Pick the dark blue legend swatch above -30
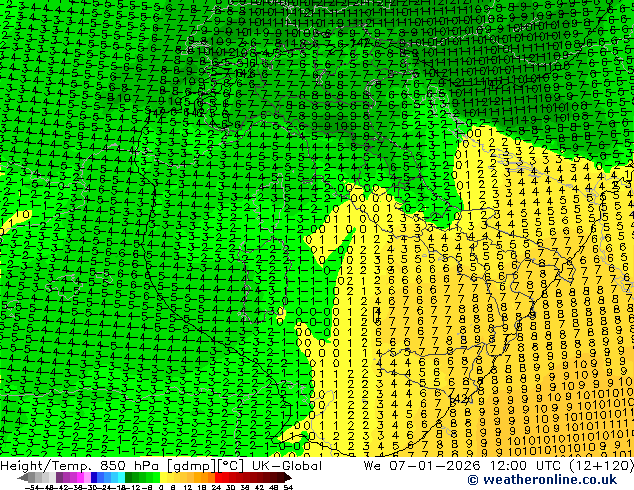The image size is (634, 490). [x=94, y=477]
